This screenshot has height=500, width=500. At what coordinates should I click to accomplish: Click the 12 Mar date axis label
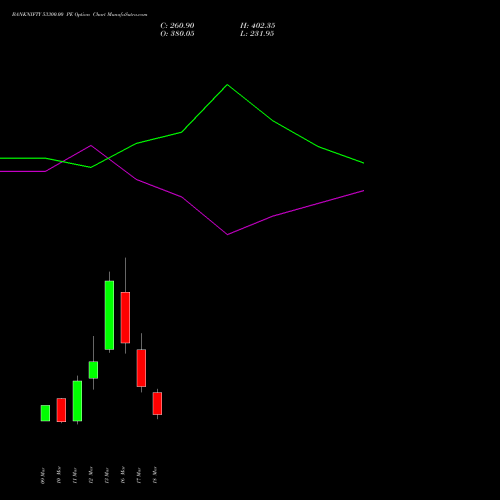[91, 475]
